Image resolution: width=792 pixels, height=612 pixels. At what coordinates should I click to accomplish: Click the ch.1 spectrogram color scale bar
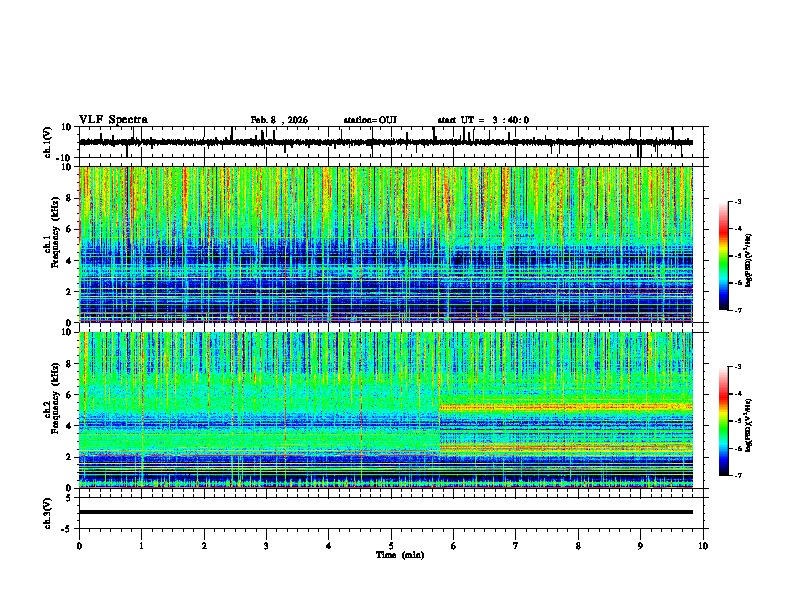point(724,256)
